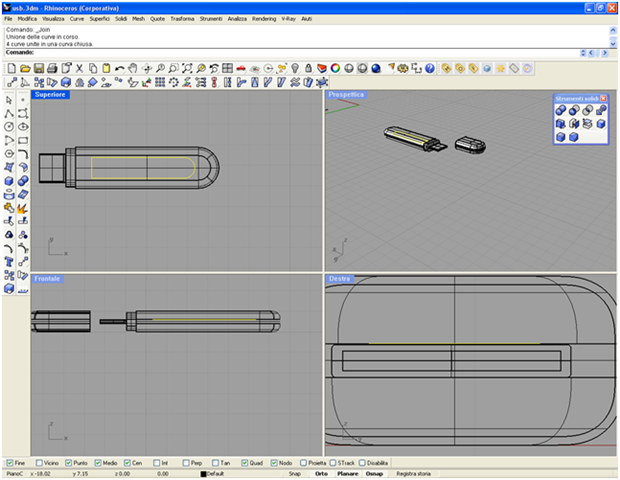Viewport: 620px width, 480px height.
Task: Toggle the Fine osnap checkbox
Action: [9, 463]
